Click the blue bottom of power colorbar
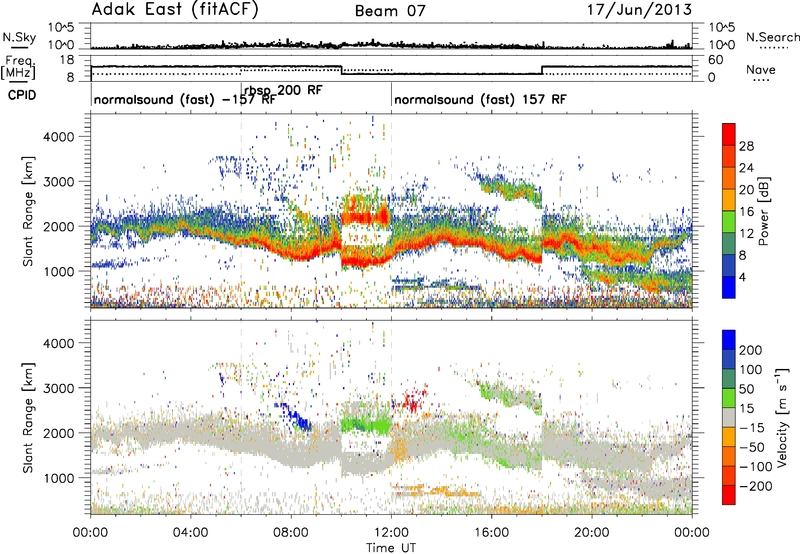The width and height of the screenshot is (800, 554). [729, 287]
